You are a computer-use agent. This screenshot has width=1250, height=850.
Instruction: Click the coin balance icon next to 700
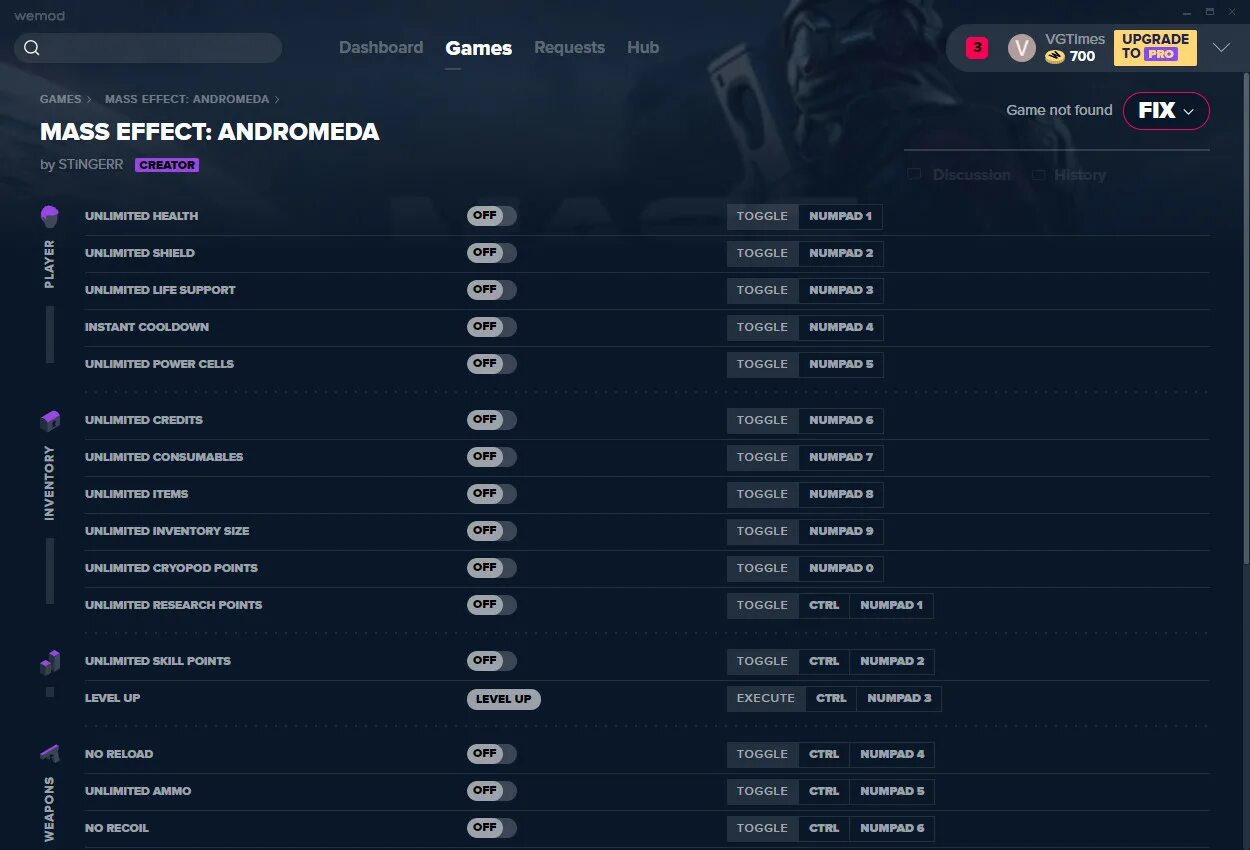click(x=1055, y=57)
